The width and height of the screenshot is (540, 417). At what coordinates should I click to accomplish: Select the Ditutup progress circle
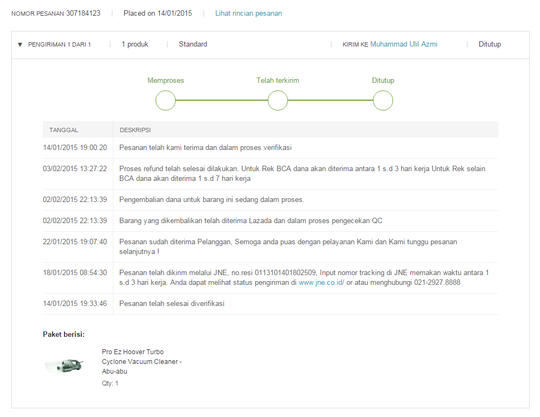point(383,101)
